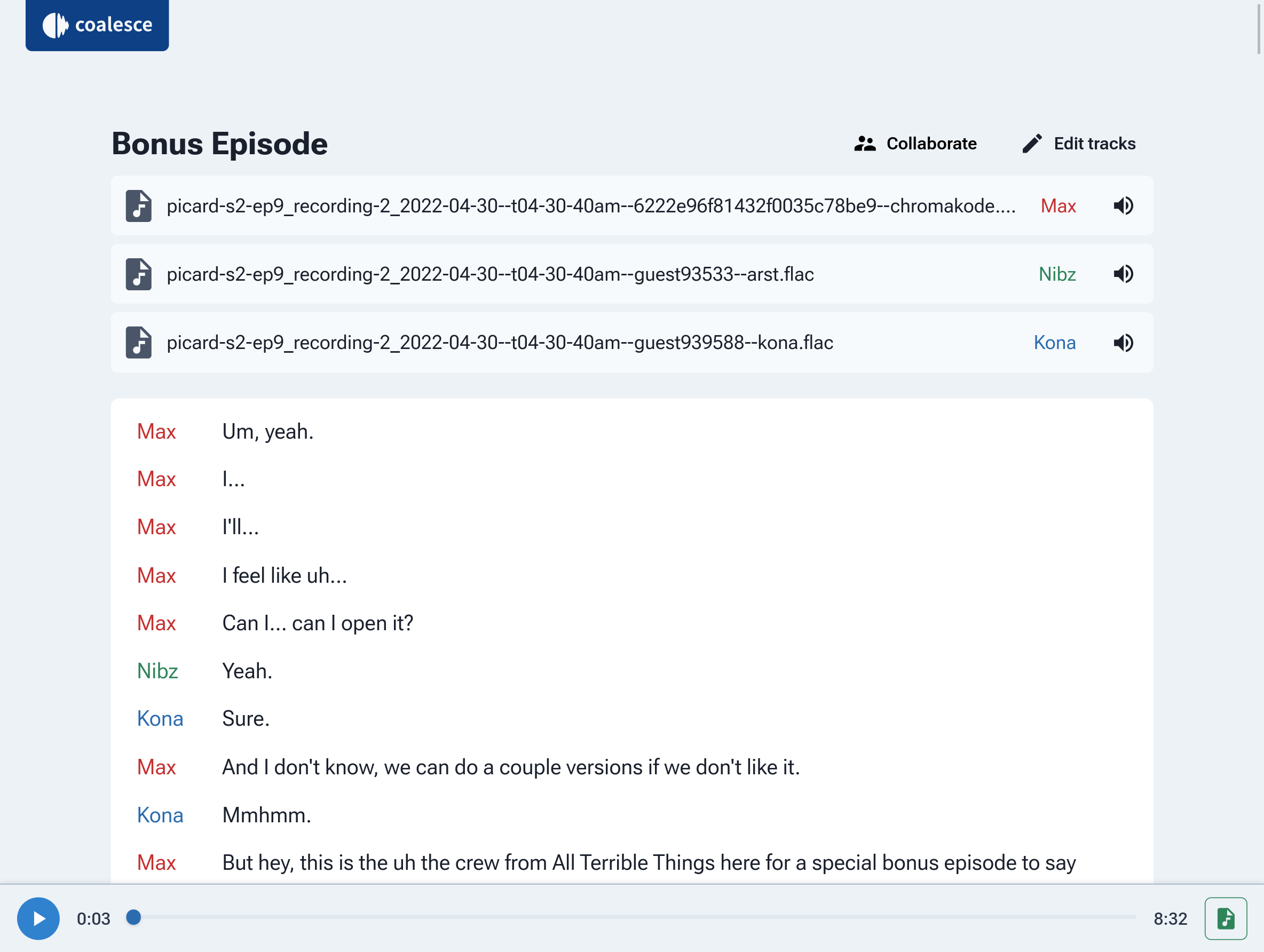The image size is (1264, 952).
Task: Click the Max speaker label on first track
Action: pyautogui.click(x=1058, y=205)
